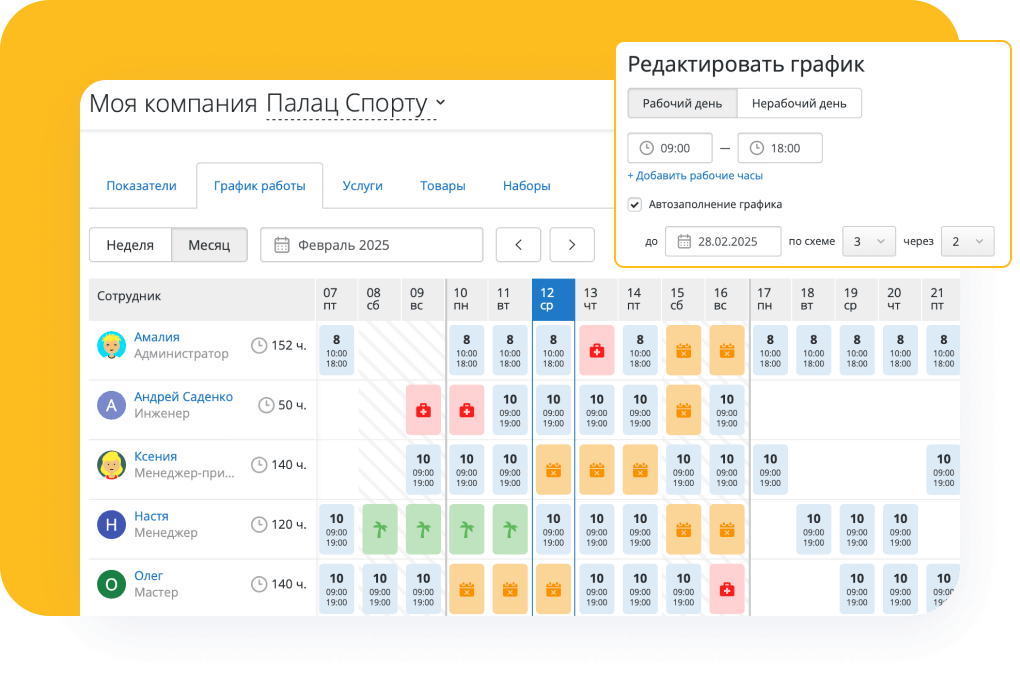This screenshot has width=1020, height=688.
Task: Click the sick leave icon on Амалия's schedule
Action: [x=596, y=351]
